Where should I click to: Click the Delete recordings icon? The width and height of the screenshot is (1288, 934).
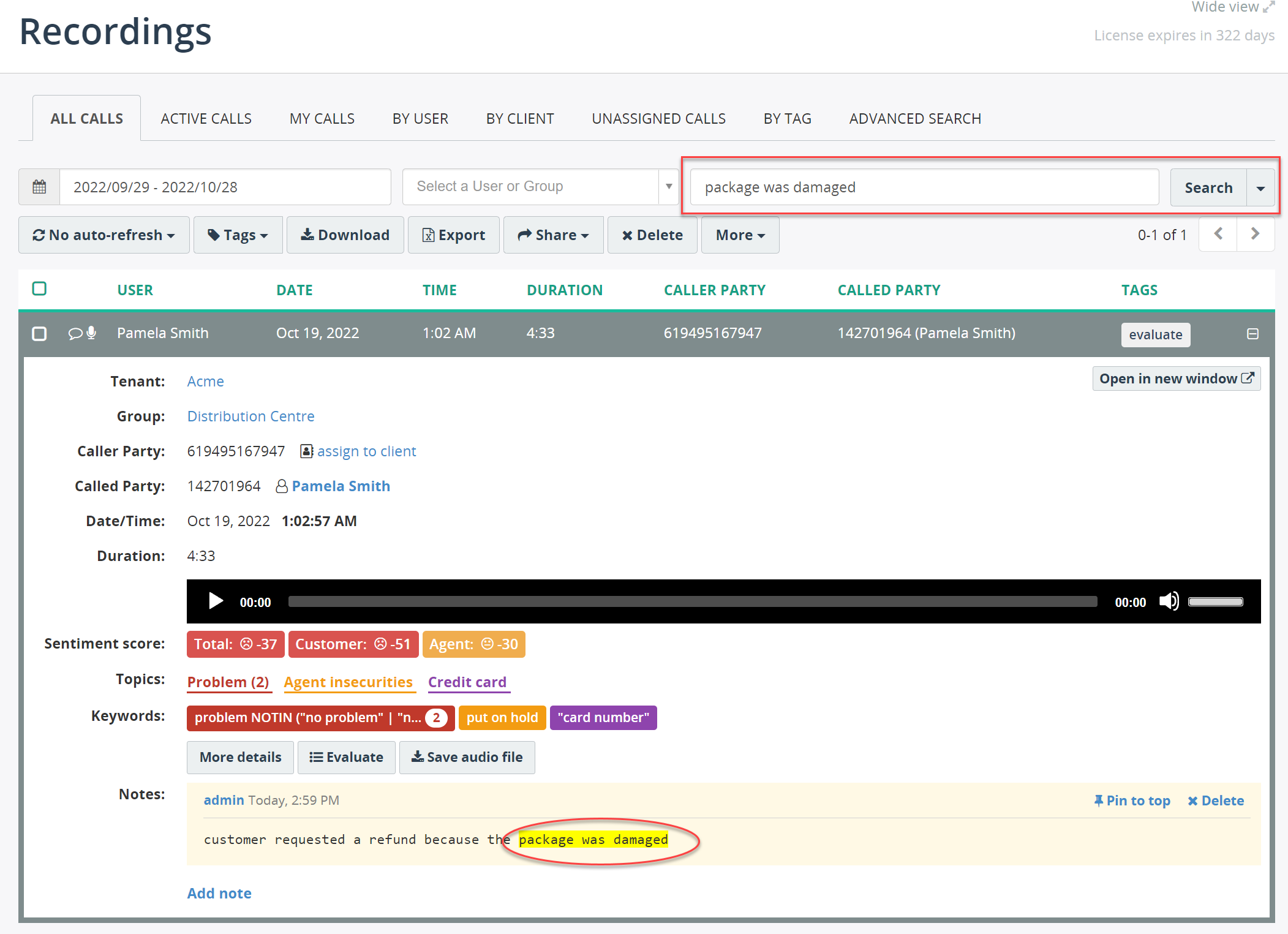pos(652,235)
